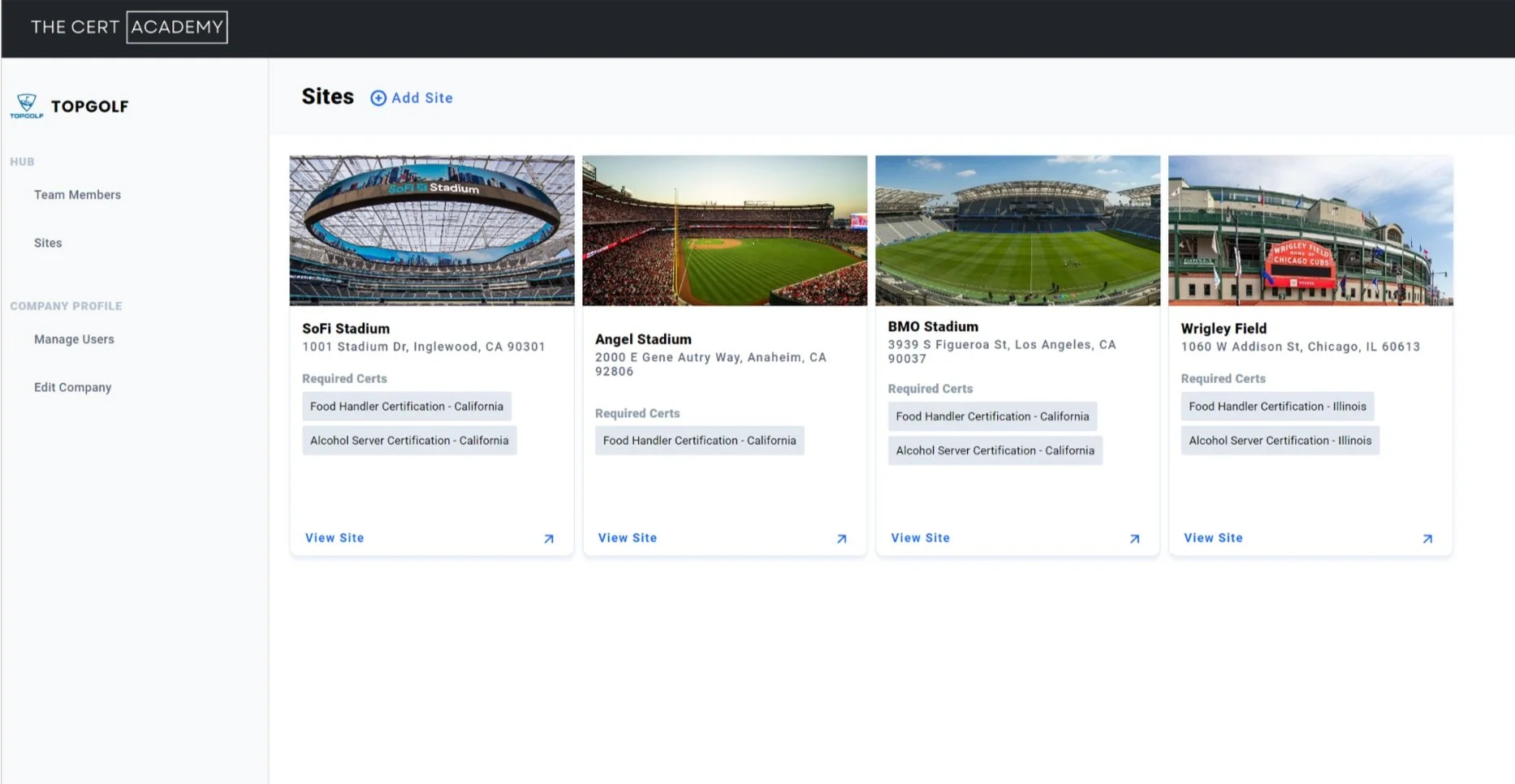This screenshot has height=784, width=1515.
Task: Click the arrow icon on the Angel Stadium card
Action: pyautogui.click(x=842, y=539)
